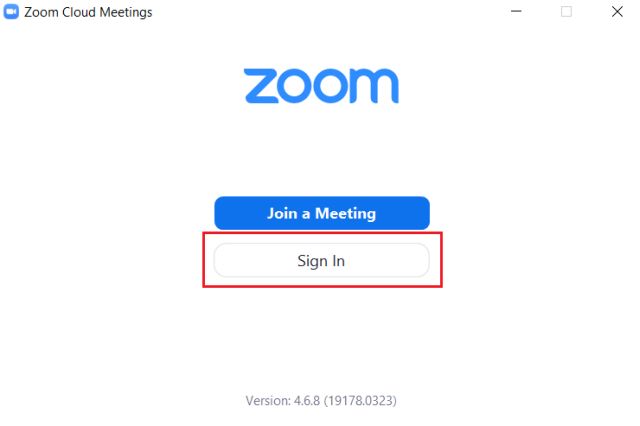The height and width of the screenshot is (426, 640).
Task: Click the second o in zoom logo
Action: pos(329,86)
